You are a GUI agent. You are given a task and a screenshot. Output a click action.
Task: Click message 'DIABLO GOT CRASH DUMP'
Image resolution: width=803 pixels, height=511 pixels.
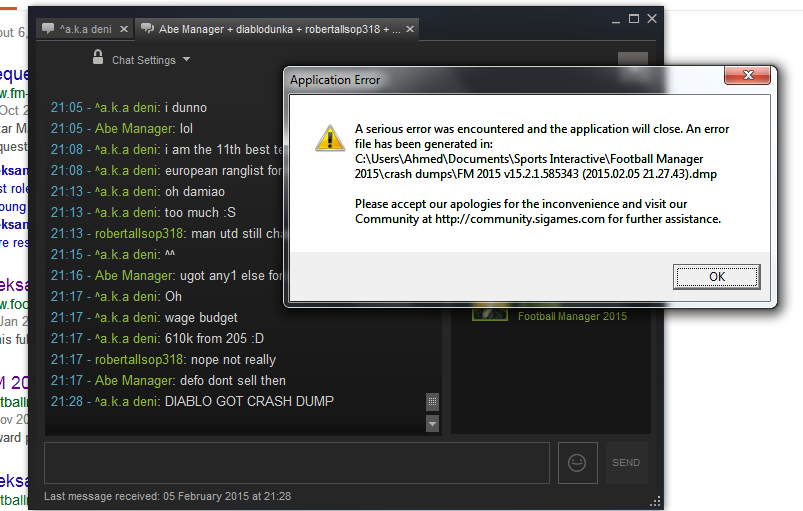249,401
